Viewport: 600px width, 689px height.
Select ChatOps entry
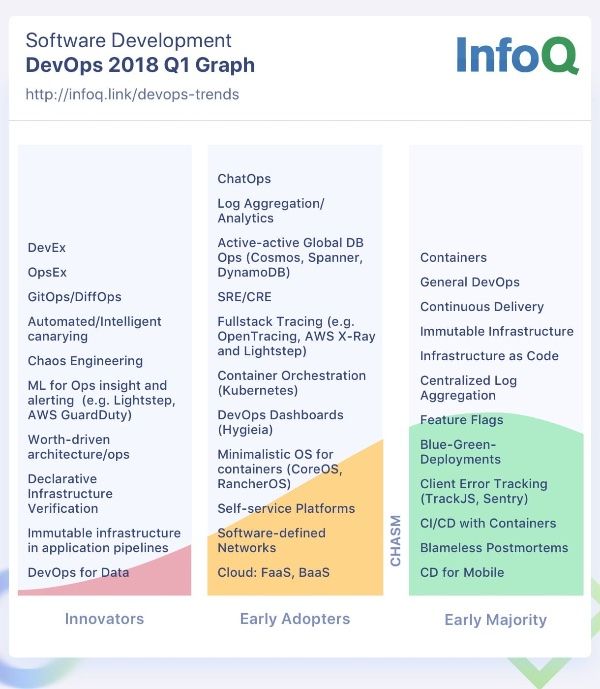[x=244, y=179]
